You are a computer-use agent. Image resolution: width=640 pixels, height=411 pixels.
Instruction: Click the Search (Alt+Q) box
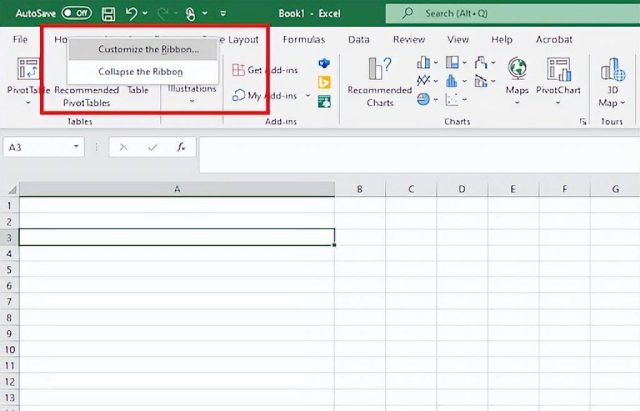pos(513,13)
